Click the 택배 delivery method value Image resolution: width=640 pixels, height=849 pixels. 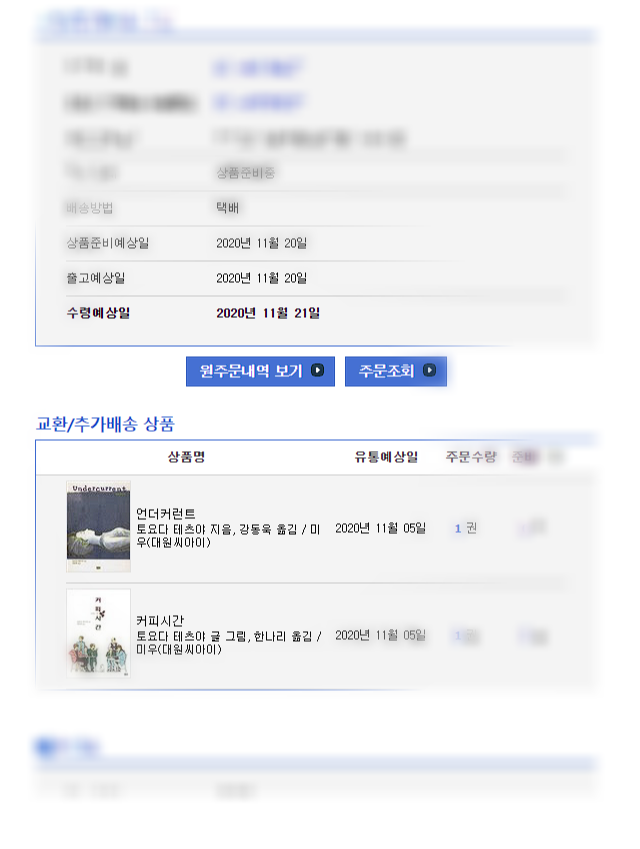[x=227, y=208]
